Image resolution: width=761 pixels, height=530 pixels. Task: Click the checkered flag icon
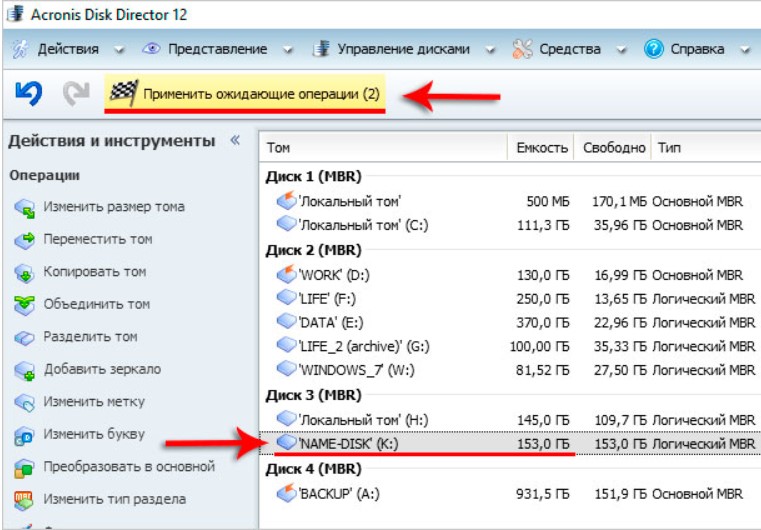pyautogui.click(x=123, y=92)
